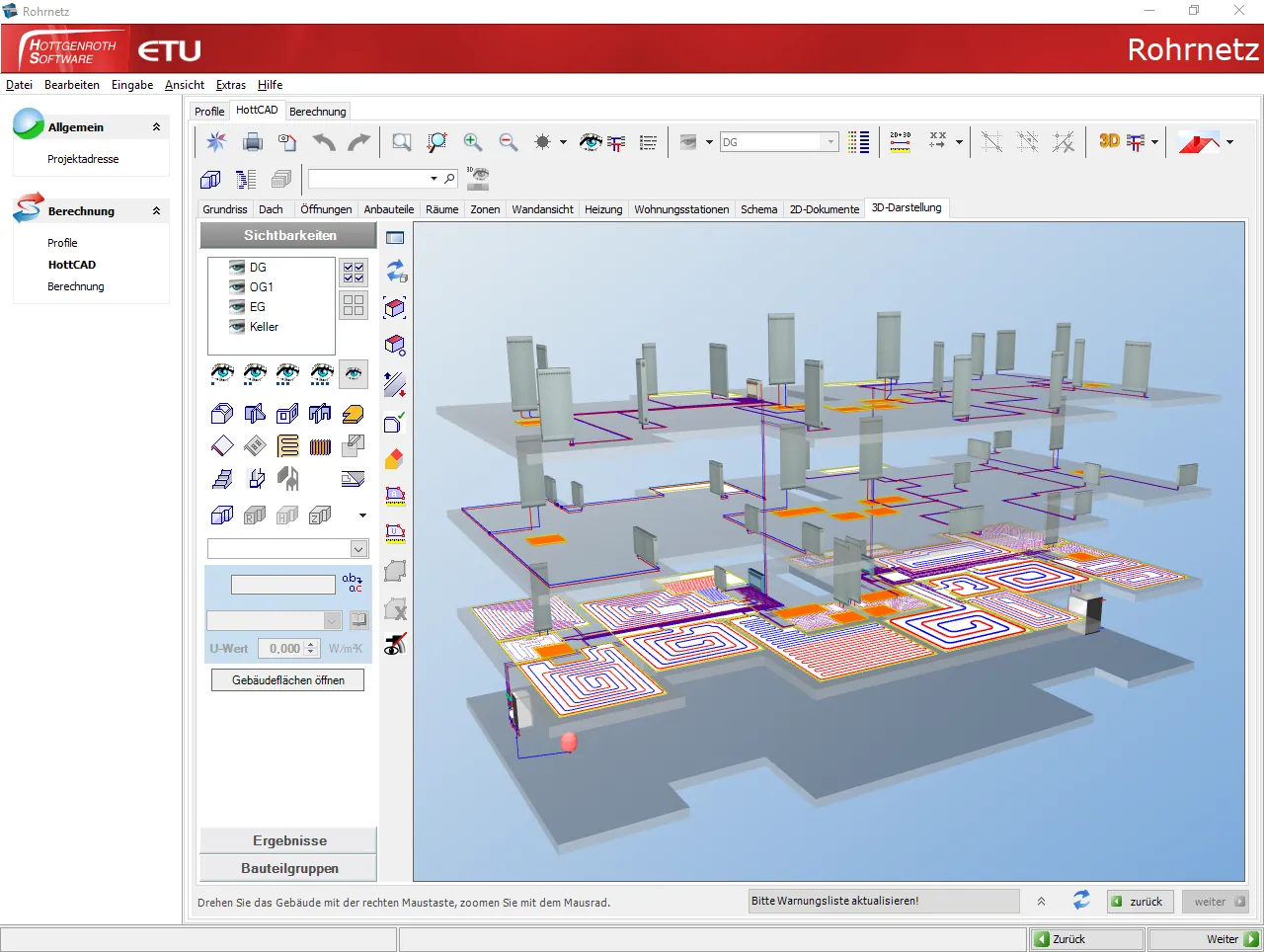Open the Datei menu
This screenshot has width=1264, height=952.
19,85
